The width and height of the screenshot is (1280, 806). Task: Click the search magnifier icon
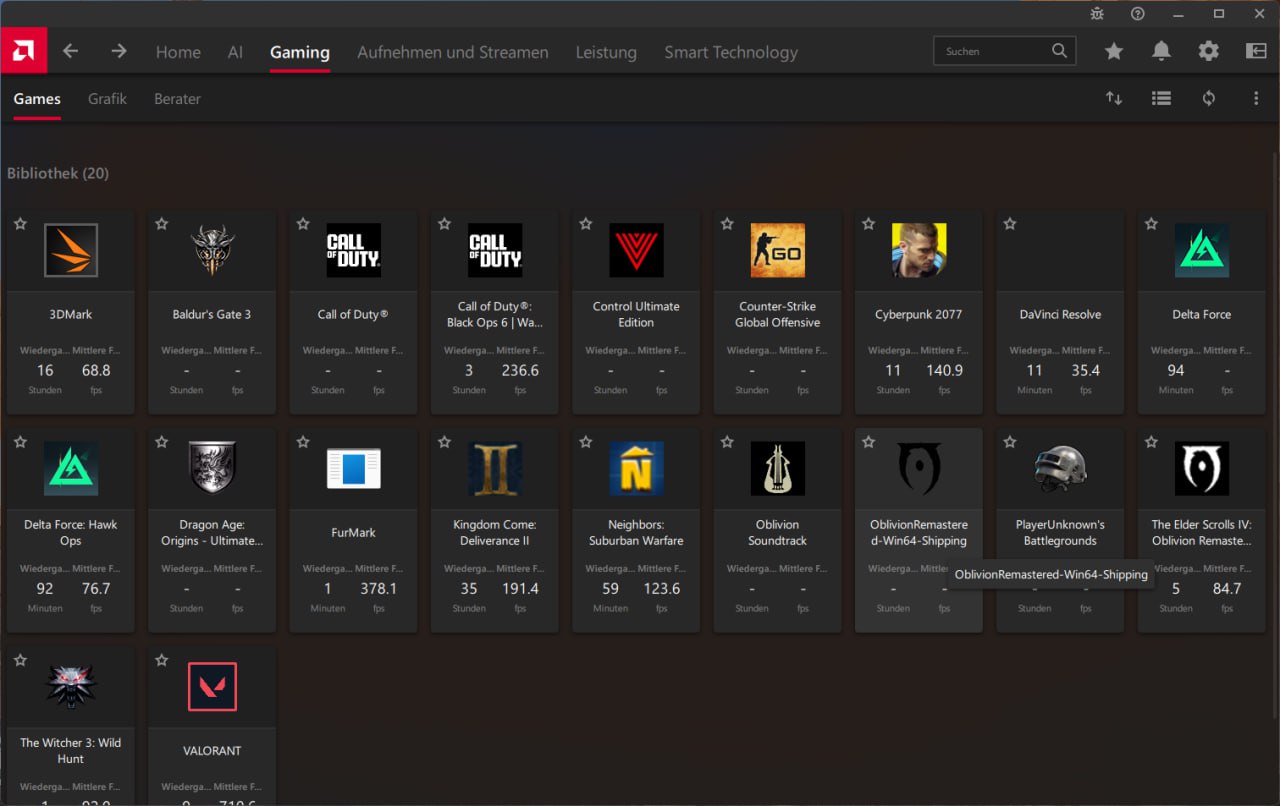click(1060, 51)
